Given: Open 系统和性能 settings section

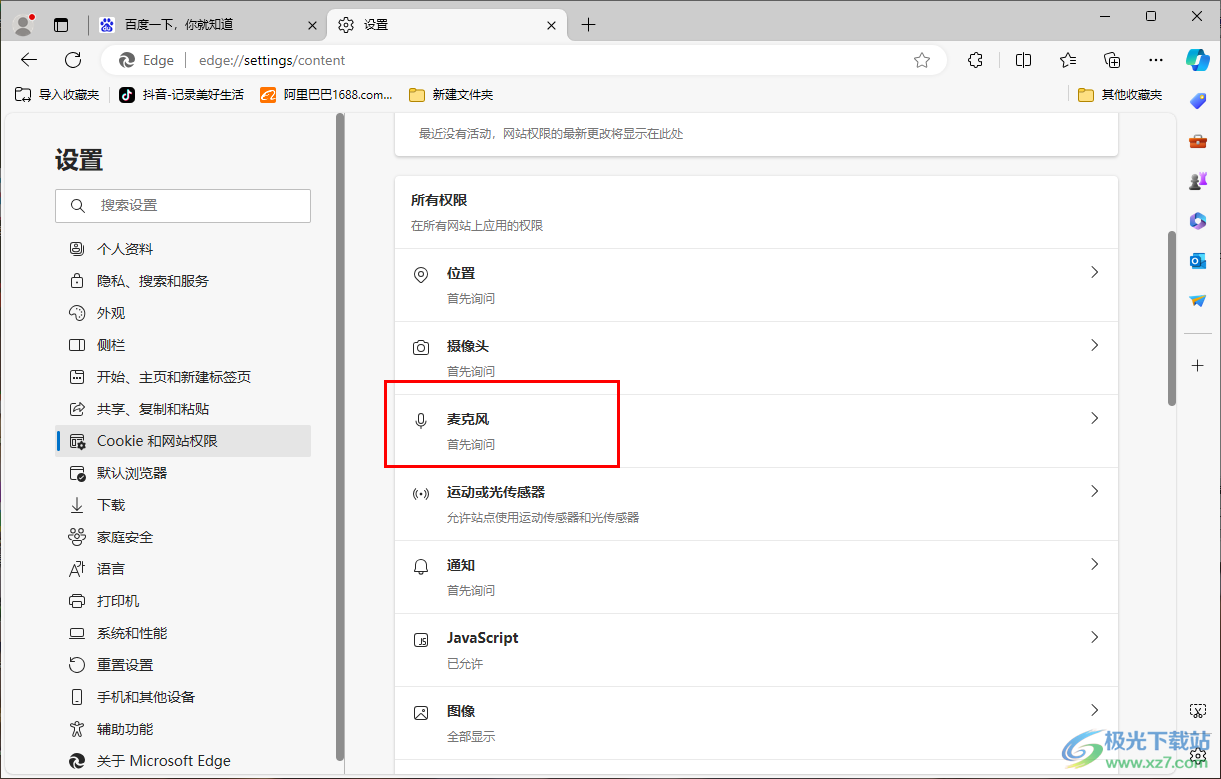Looking at the screenshot, I should click(183, 633).
